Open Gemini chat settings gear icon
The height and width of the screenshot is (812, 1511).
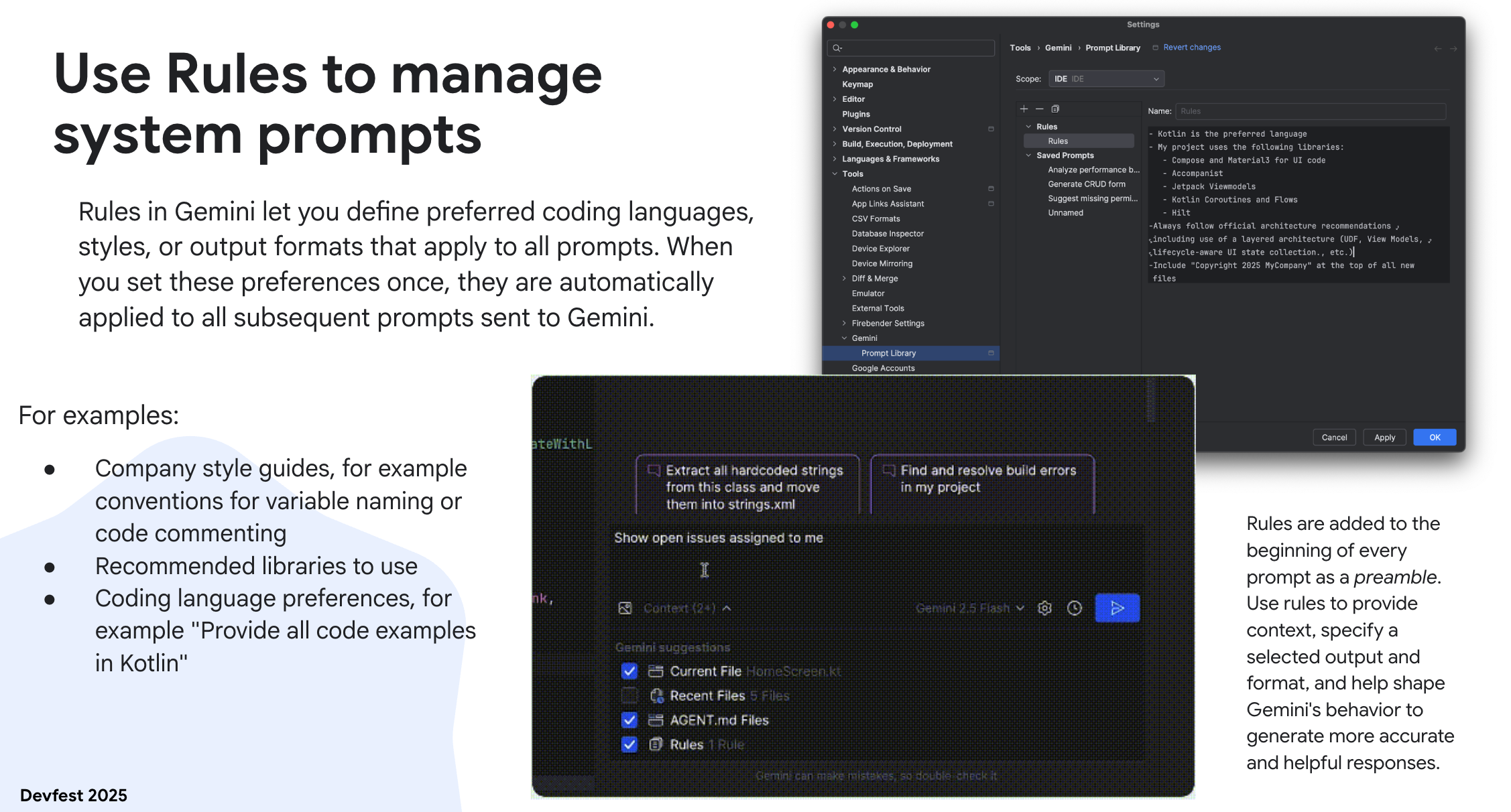(x=1044, y=608)
